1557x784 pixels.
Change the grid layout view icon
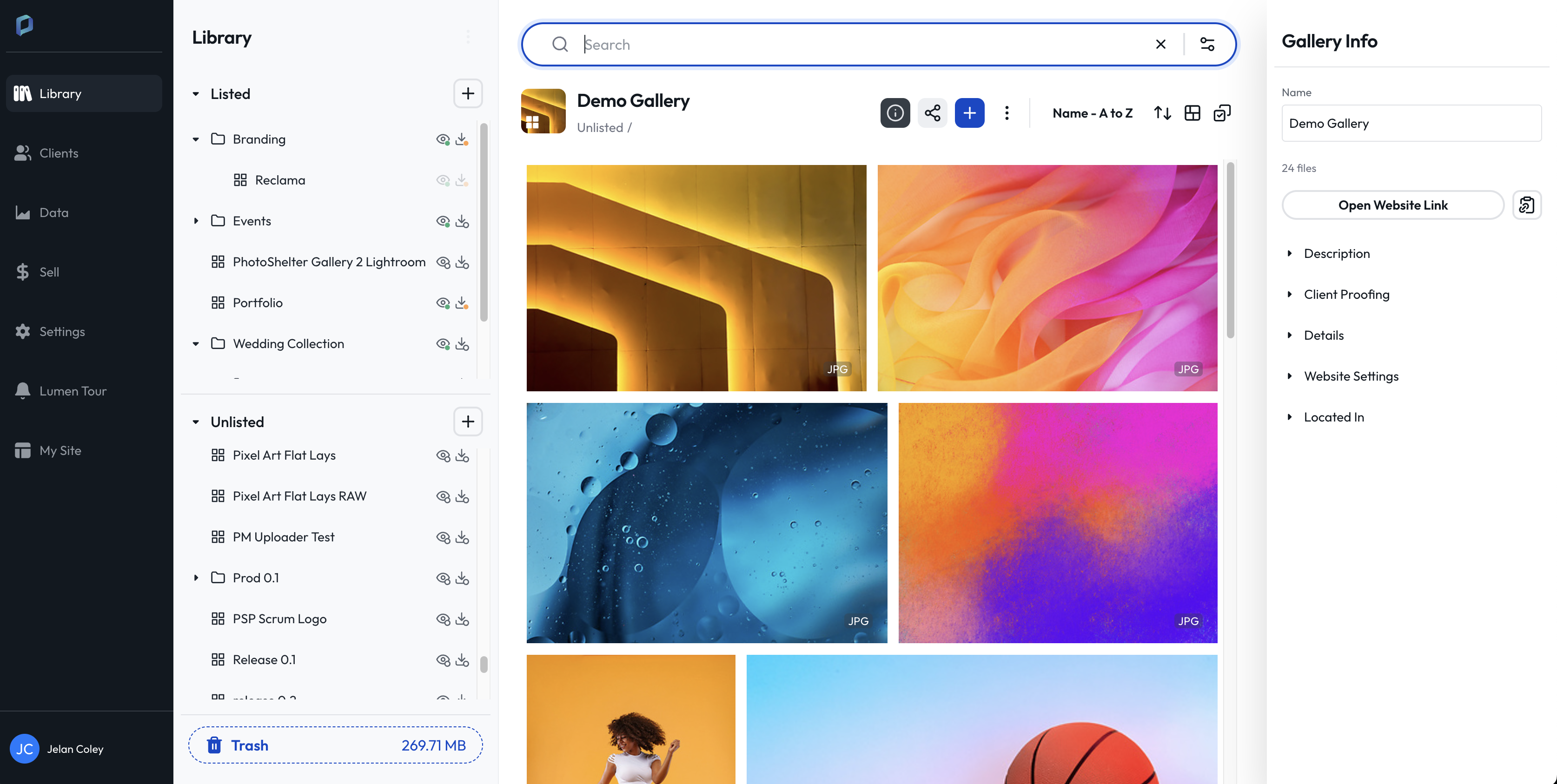tap(1192, 113)
